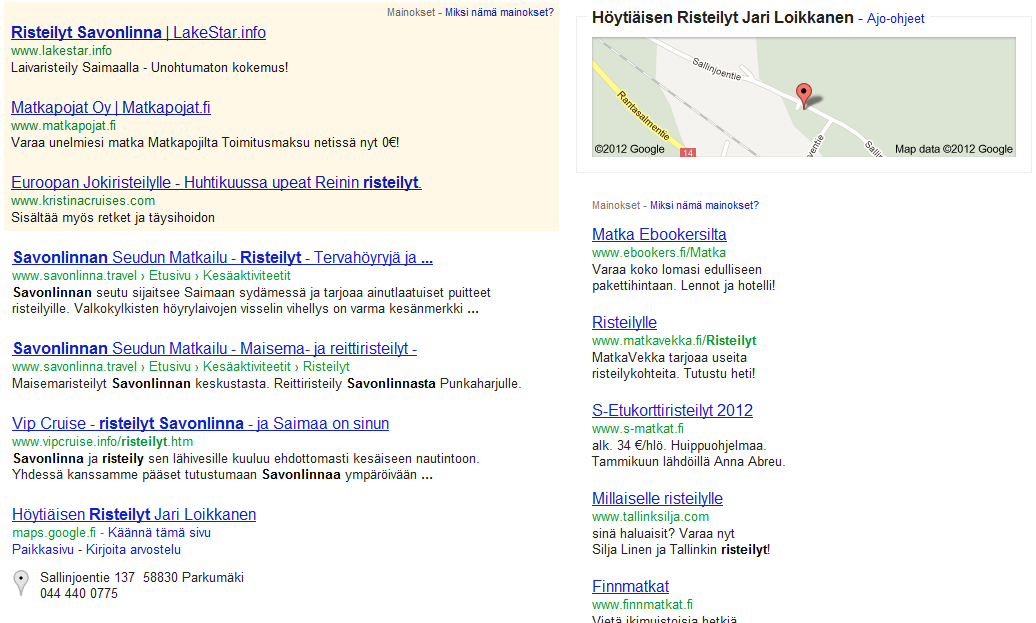Click the red map pin marker
The image size is (1036, 623).
tap(803, 95)
